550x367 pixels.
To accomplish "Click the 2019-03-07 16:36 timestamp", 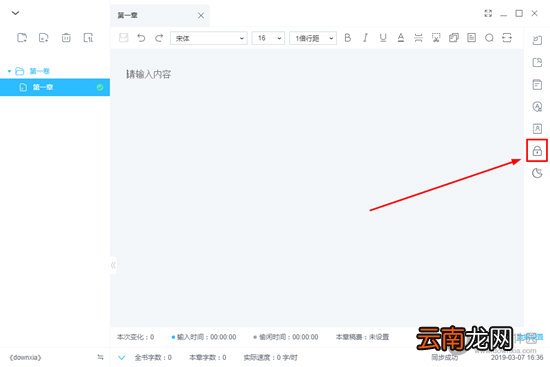I will (x=517, y=358).
